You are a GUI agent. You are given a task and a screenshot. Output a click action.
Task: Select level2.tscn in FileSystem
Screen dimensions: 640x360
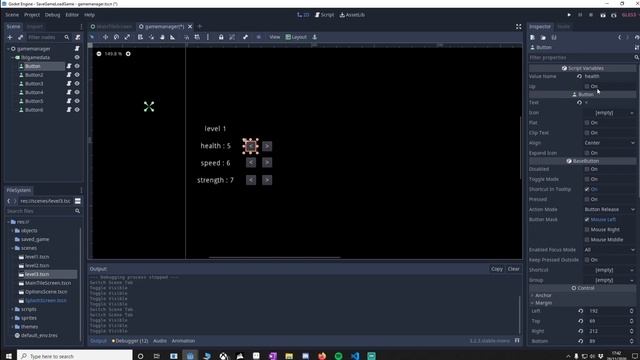37,266
